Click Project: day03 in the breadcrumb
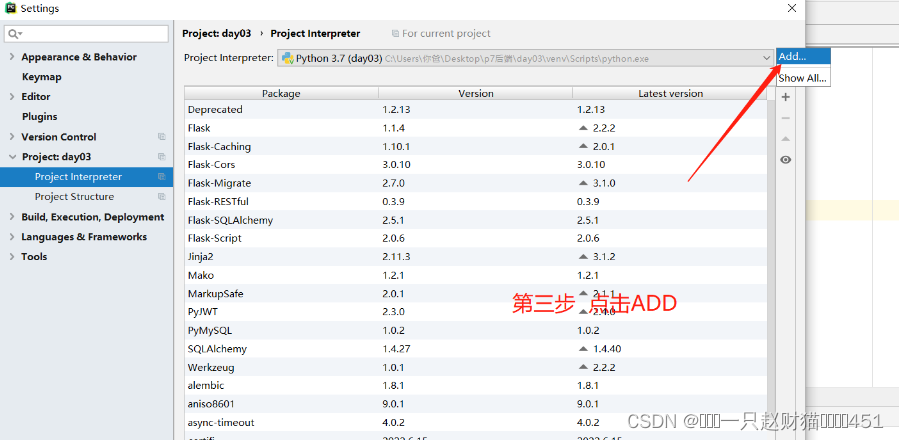This screenshot has width=899, height=440. 217,33
